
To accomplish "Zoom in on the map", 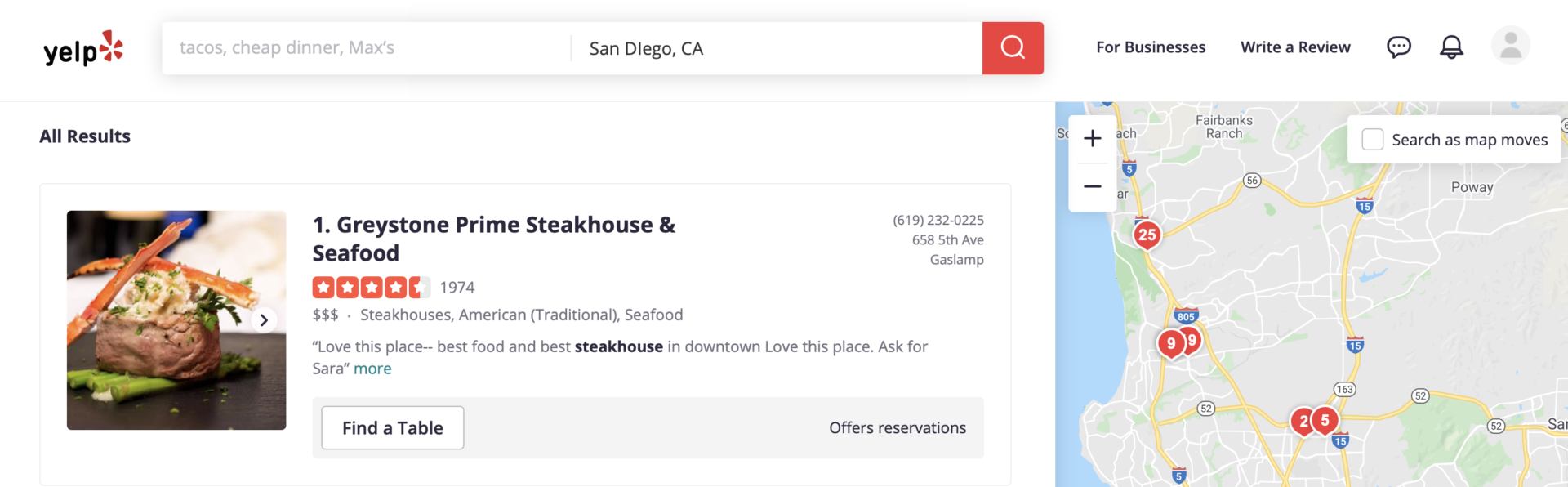I will pyautogui.click(x=1093, y=139).
